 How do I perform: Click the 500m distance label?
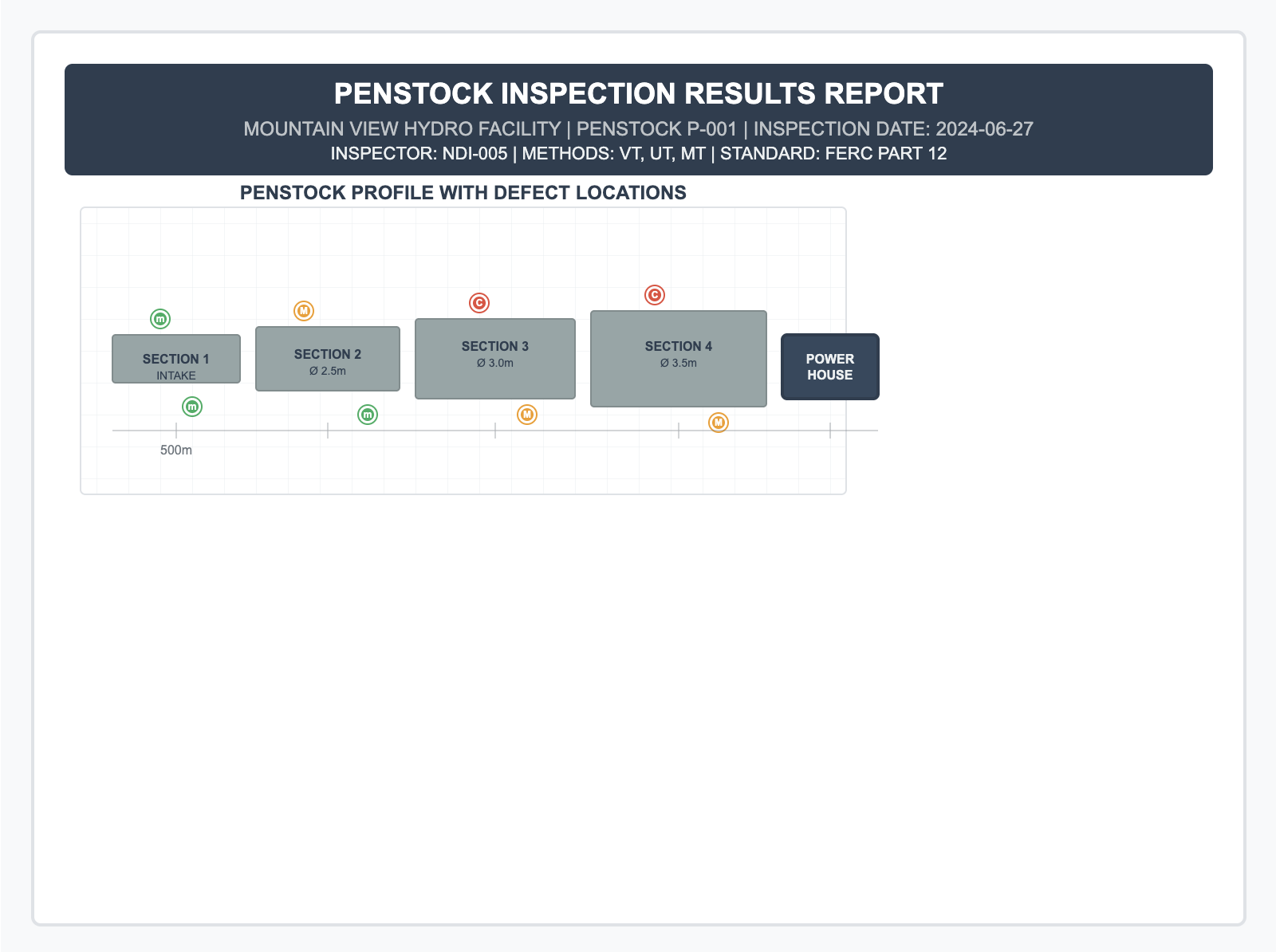click(x=176, y=450)
